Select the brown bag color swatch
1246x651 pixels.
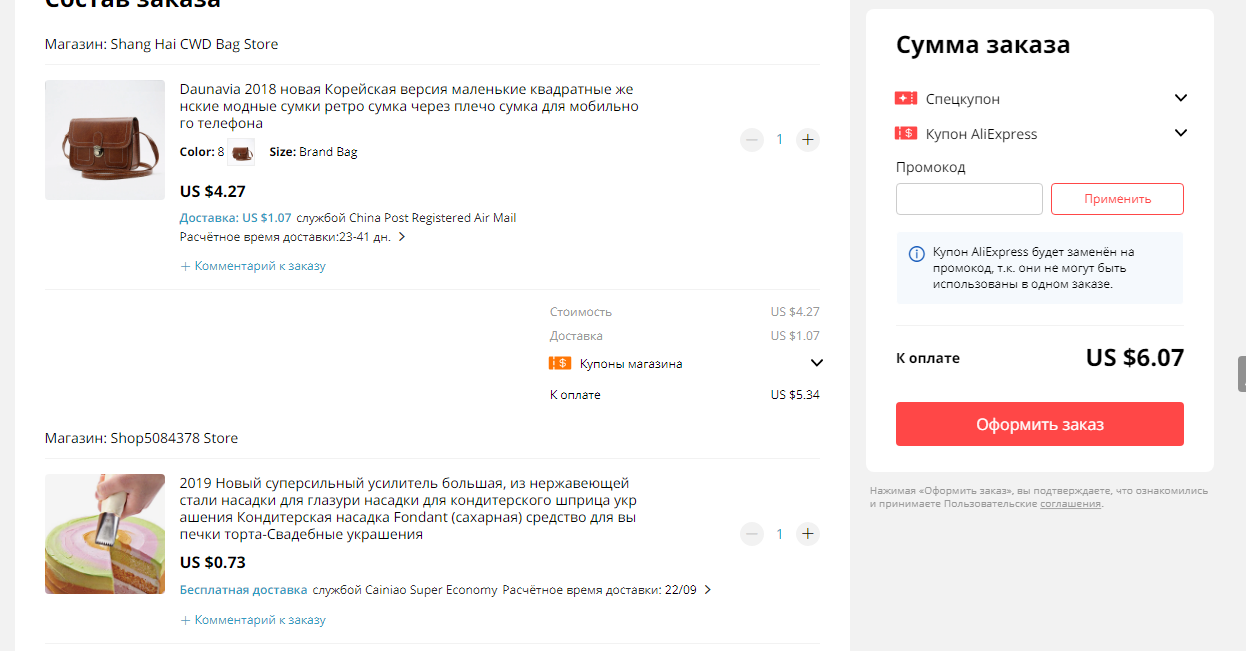(x=241, y=153)
